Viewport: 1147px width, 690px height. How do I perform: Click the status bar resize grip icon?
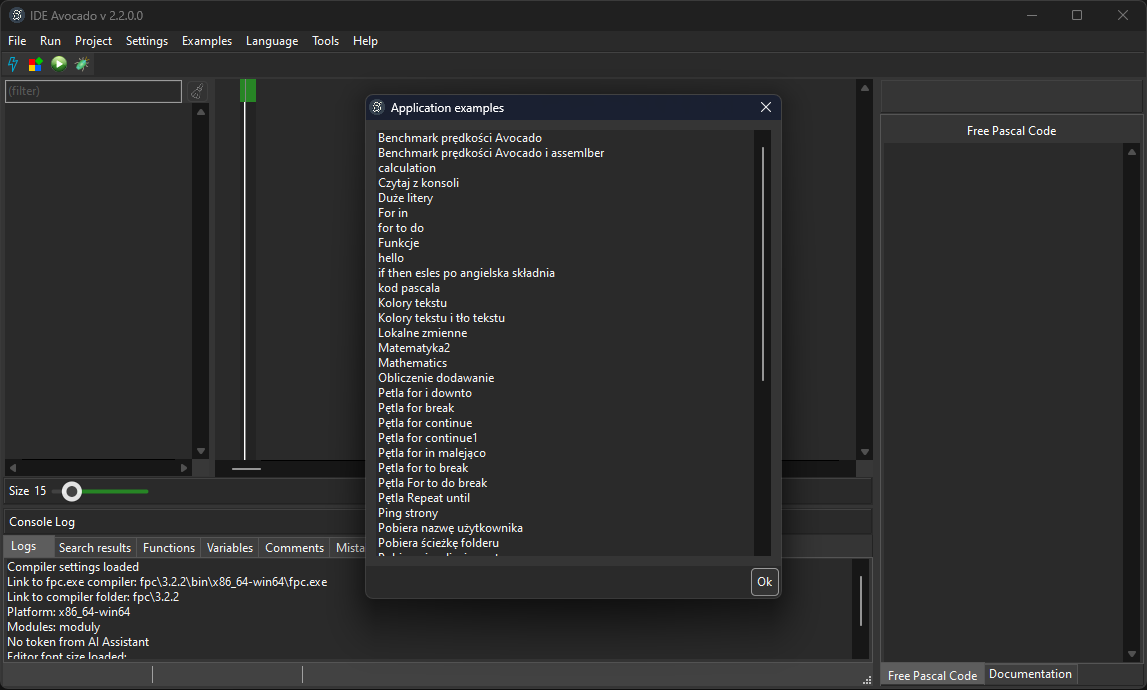[867, 680]
